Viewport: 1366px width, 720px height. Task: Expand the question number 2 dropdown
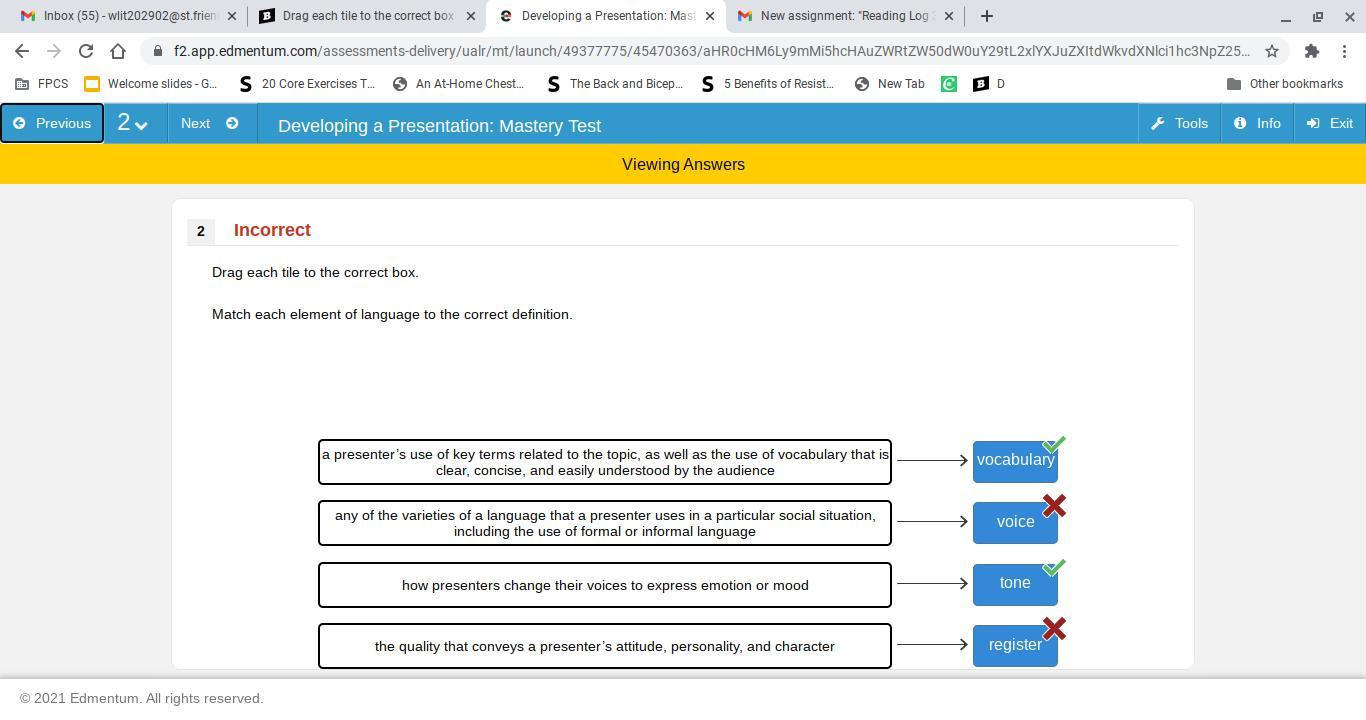(x=134, y=123)
